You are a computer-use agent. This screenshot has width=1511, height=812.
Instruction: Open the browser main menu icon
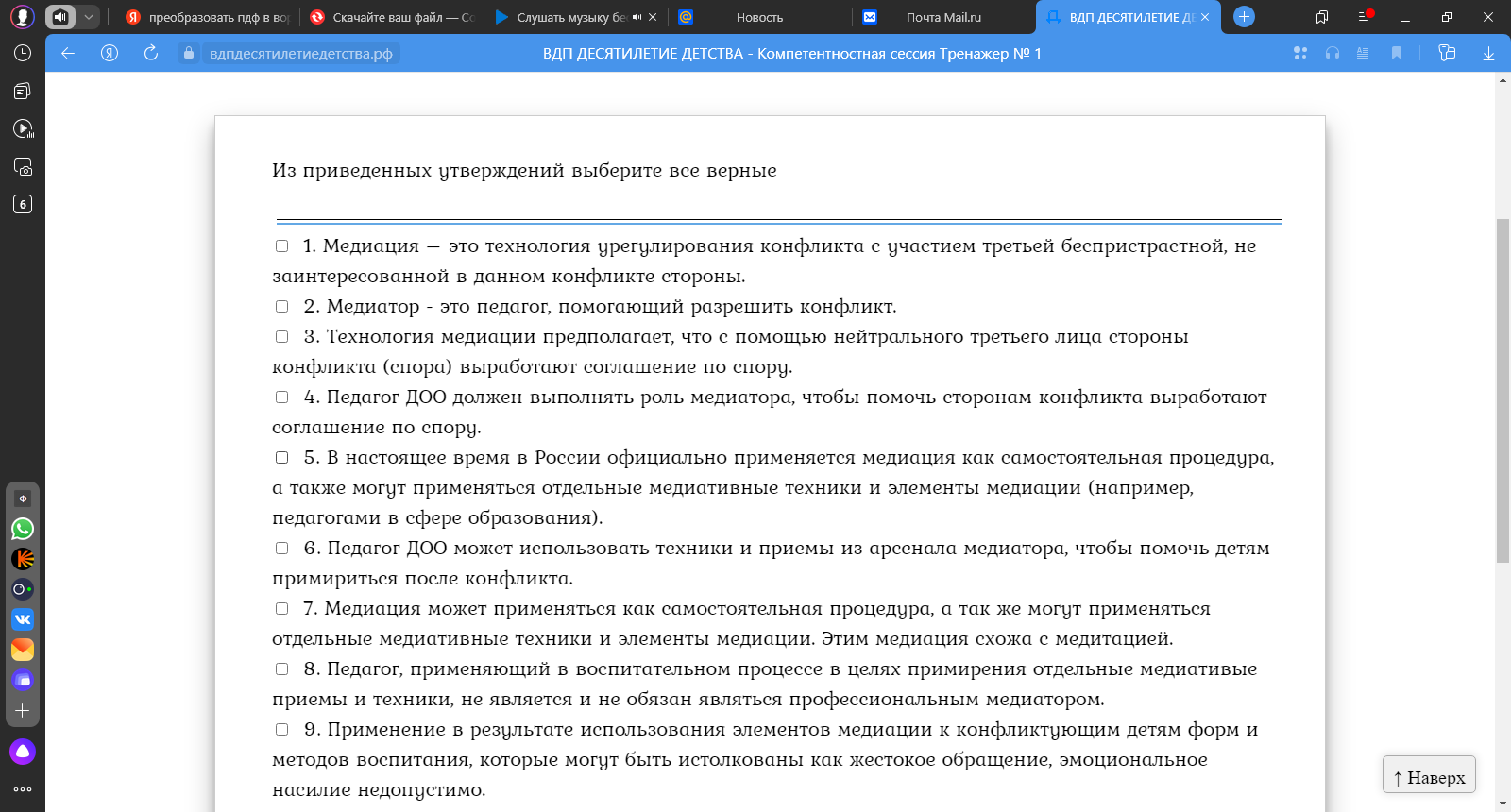coord(1364,17)
